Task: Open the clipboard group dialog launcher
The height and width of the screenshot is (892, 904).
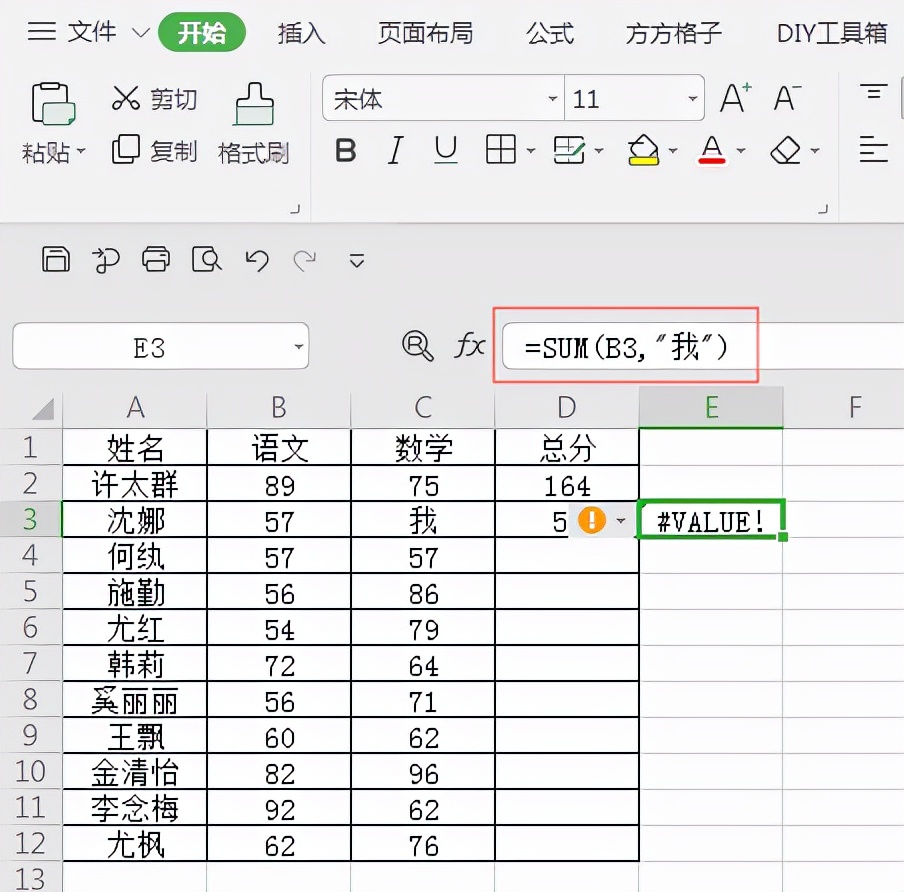Action: (295, 209)
